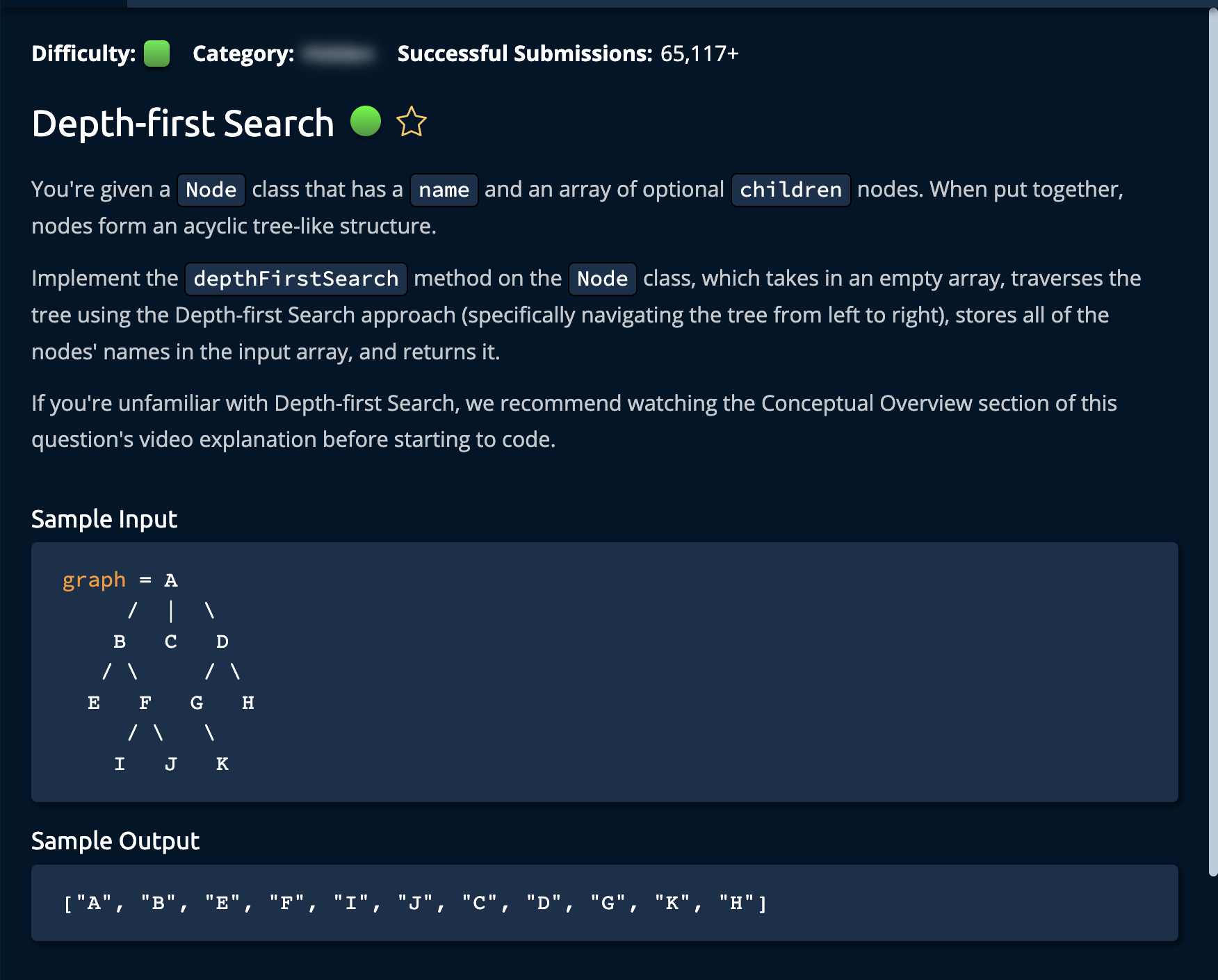Click the "Node" code chip after "given a"

[x=211, y=190]
